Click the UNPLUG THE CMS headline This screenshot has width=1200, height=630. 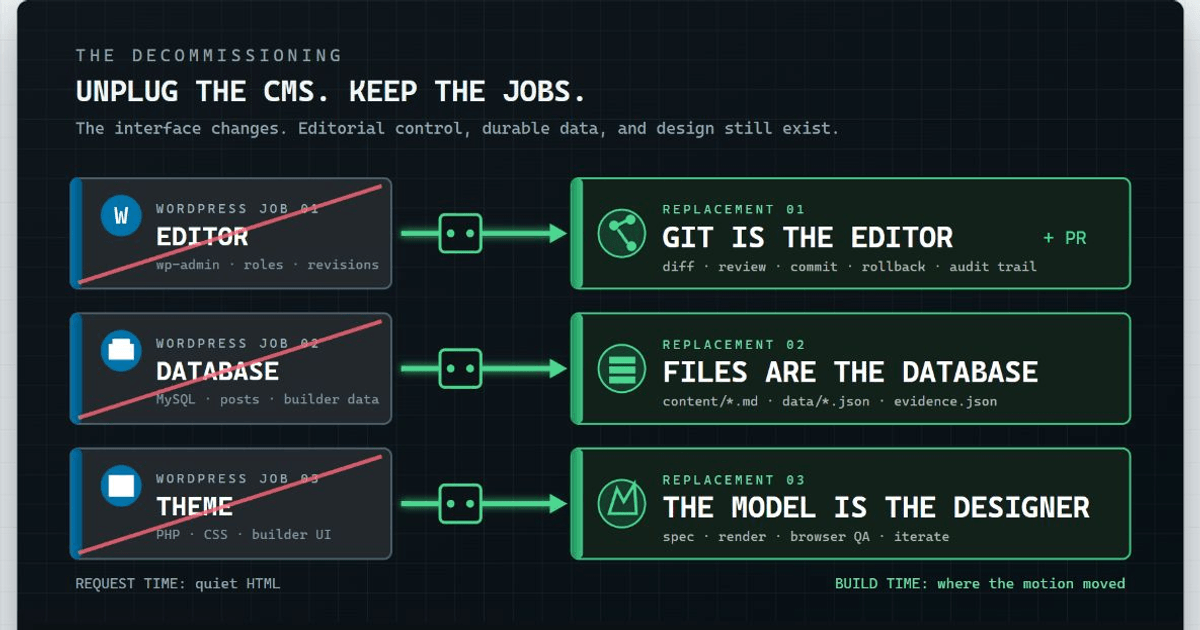330,92
